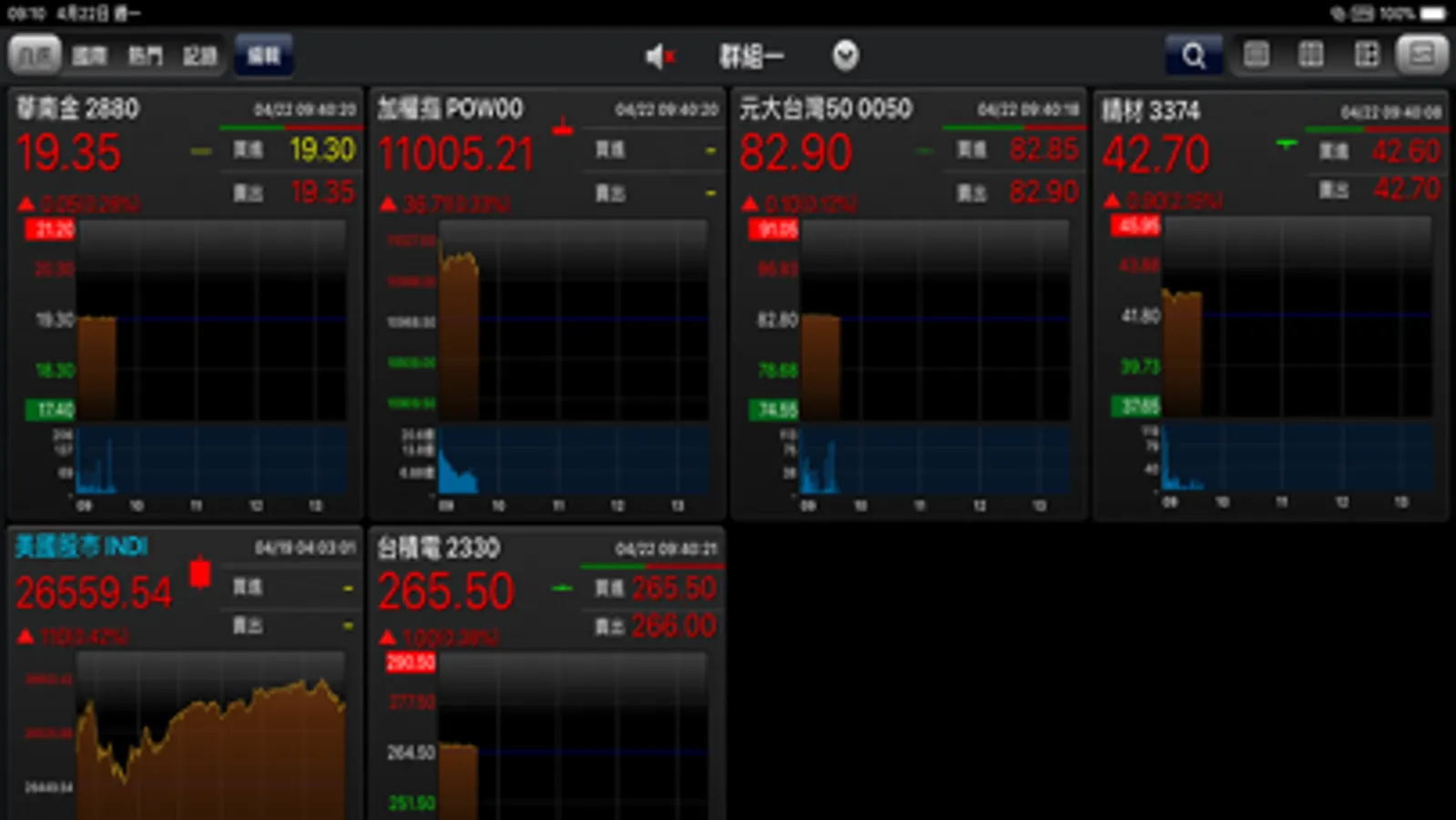Image resolution: width=1456 pixels, height=820 pixels.
Task: Click the green candlestick icon on 精材 card
Action: coord(1286,143)
